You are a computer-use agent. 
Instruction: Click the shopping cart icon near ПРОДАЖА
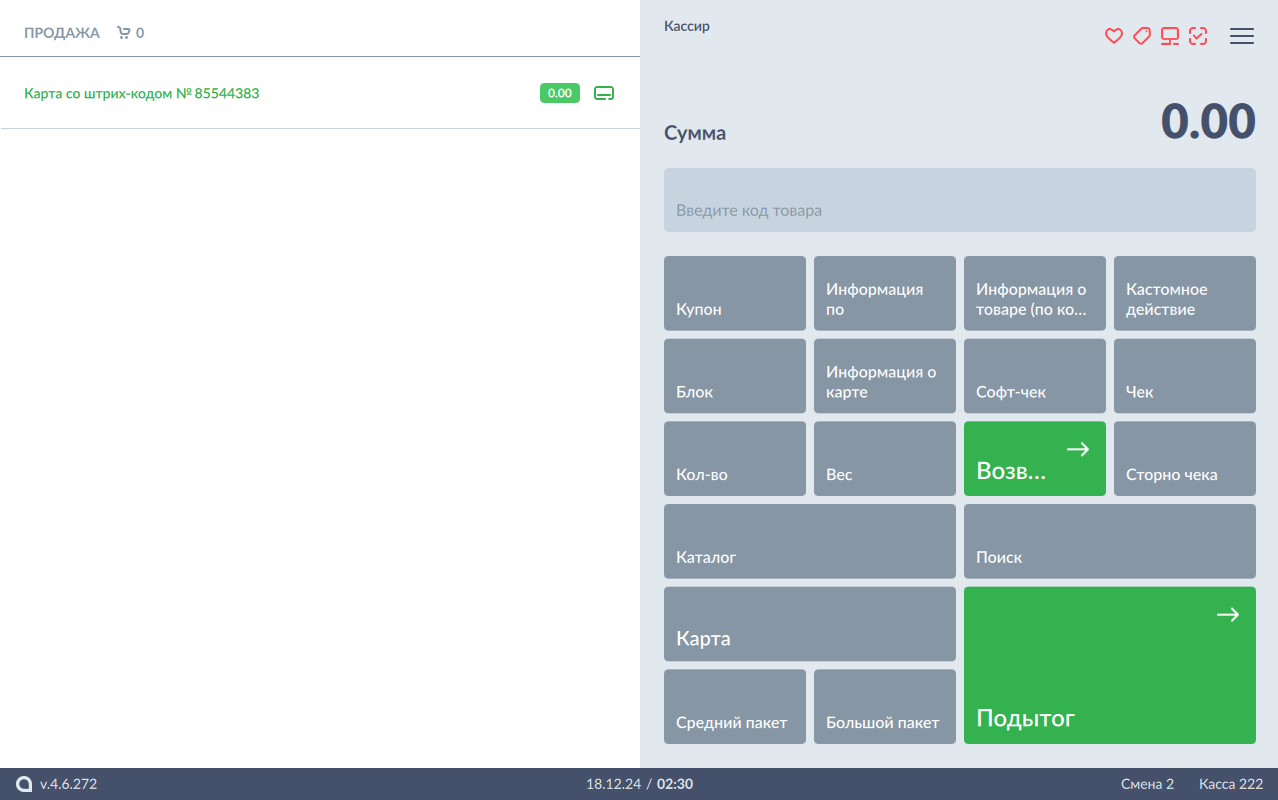(x=124, y=33)
